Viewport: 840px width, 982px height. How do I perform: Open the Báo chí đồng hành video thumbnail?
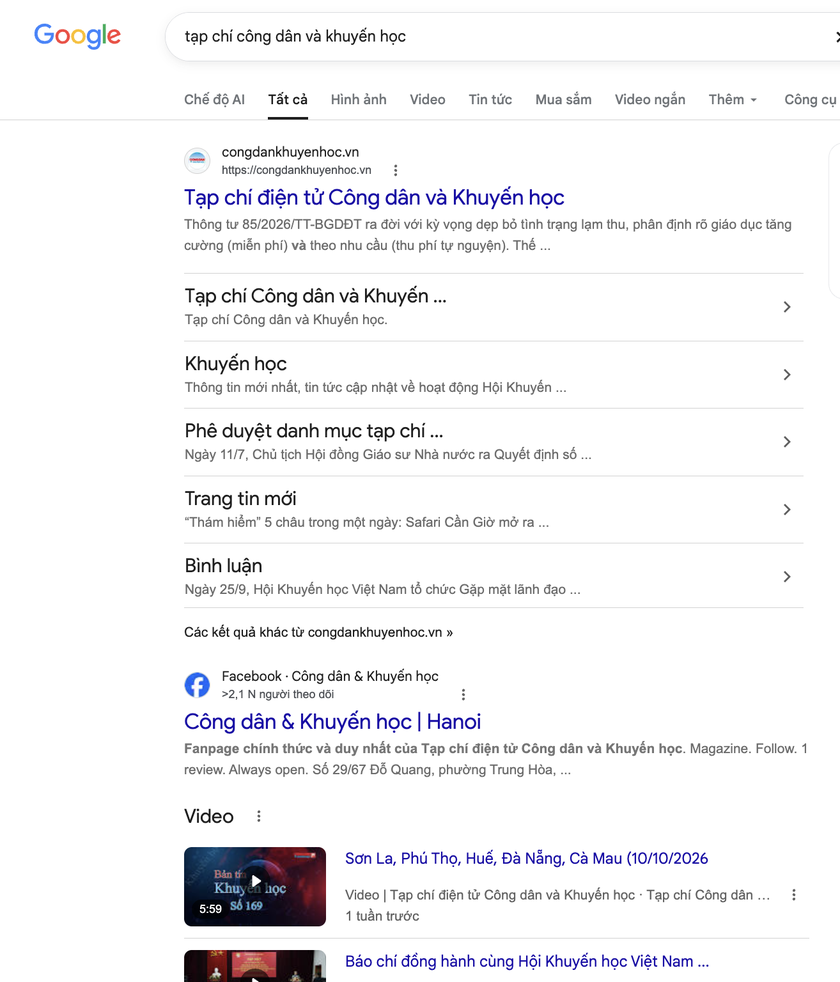point(255,966)
